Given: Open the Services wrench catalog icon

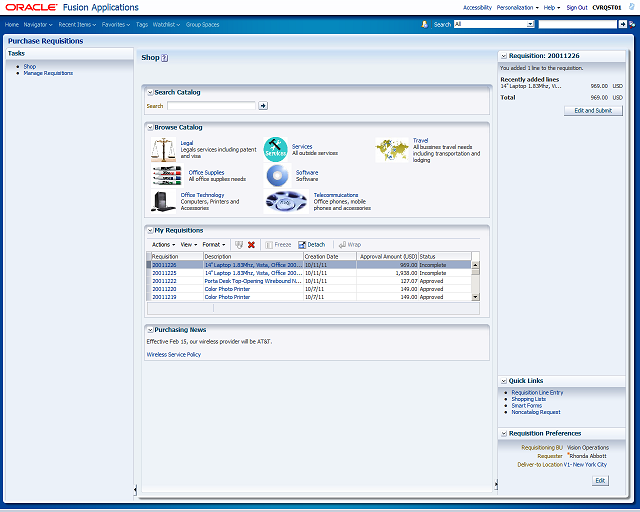Looking at the screenshot, I should [276, 149].
